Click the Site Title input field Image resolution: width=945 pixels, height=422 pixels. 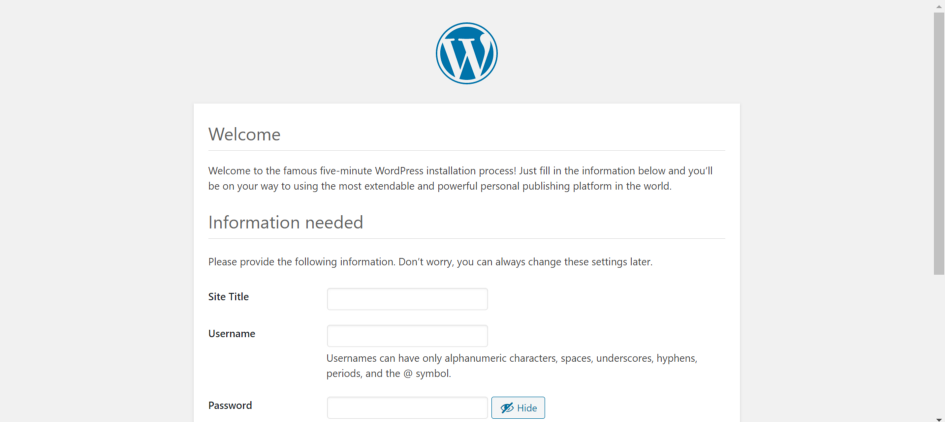407,299
